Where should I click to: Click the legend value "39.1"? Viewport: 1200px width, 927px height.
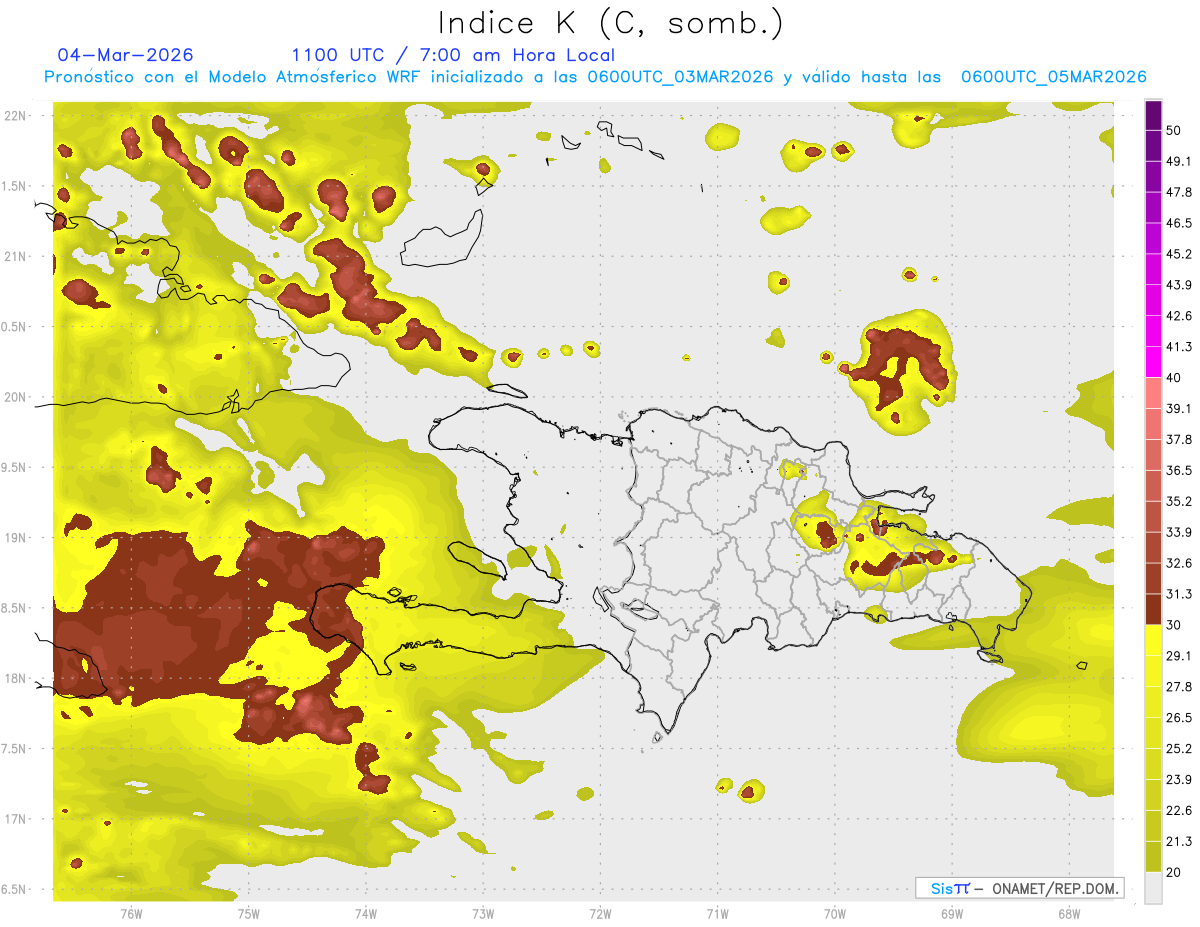click(x=1179, y=408)
